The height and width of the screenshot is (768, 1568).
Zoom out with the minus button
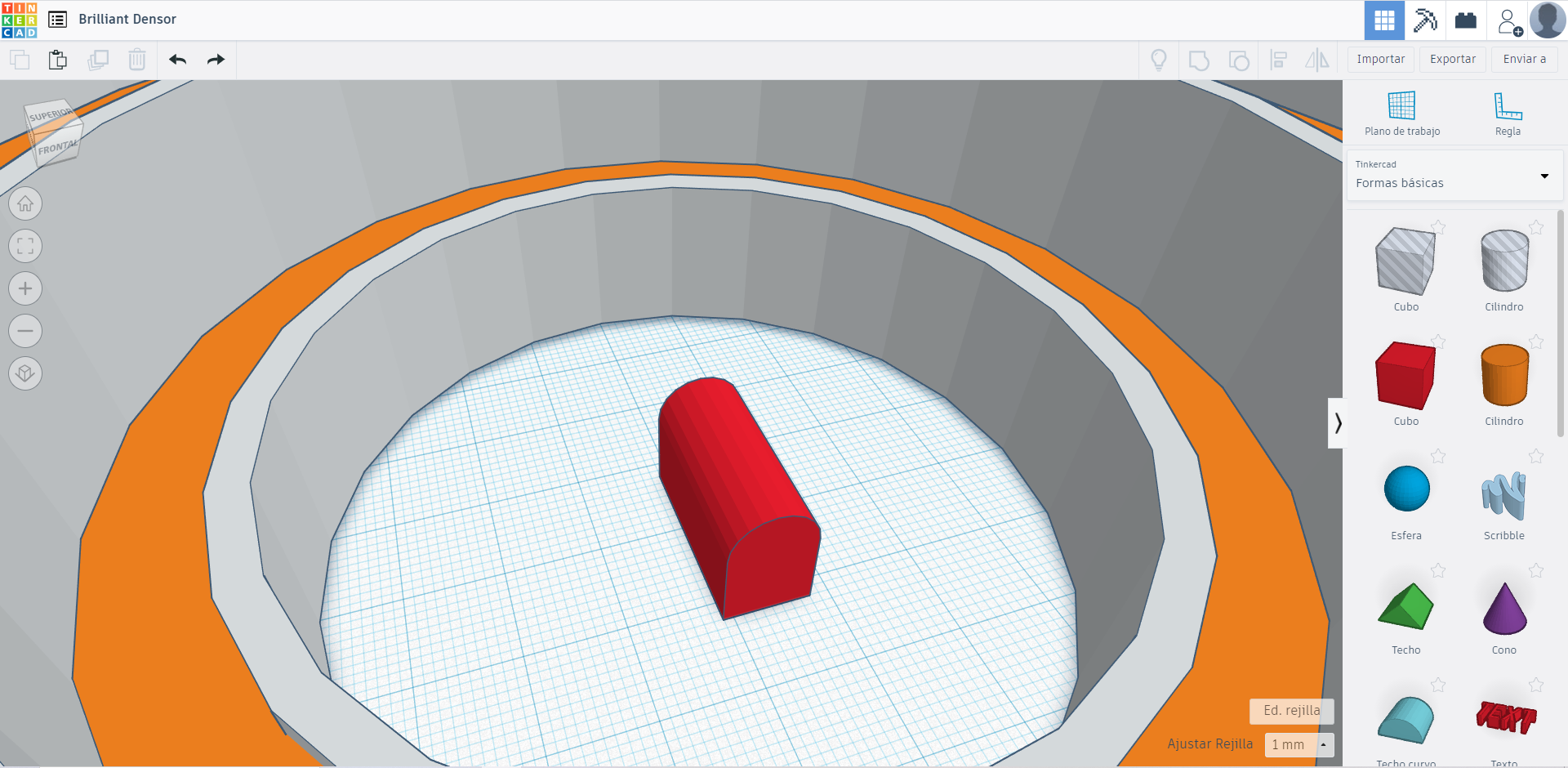(x=25, y=331)
